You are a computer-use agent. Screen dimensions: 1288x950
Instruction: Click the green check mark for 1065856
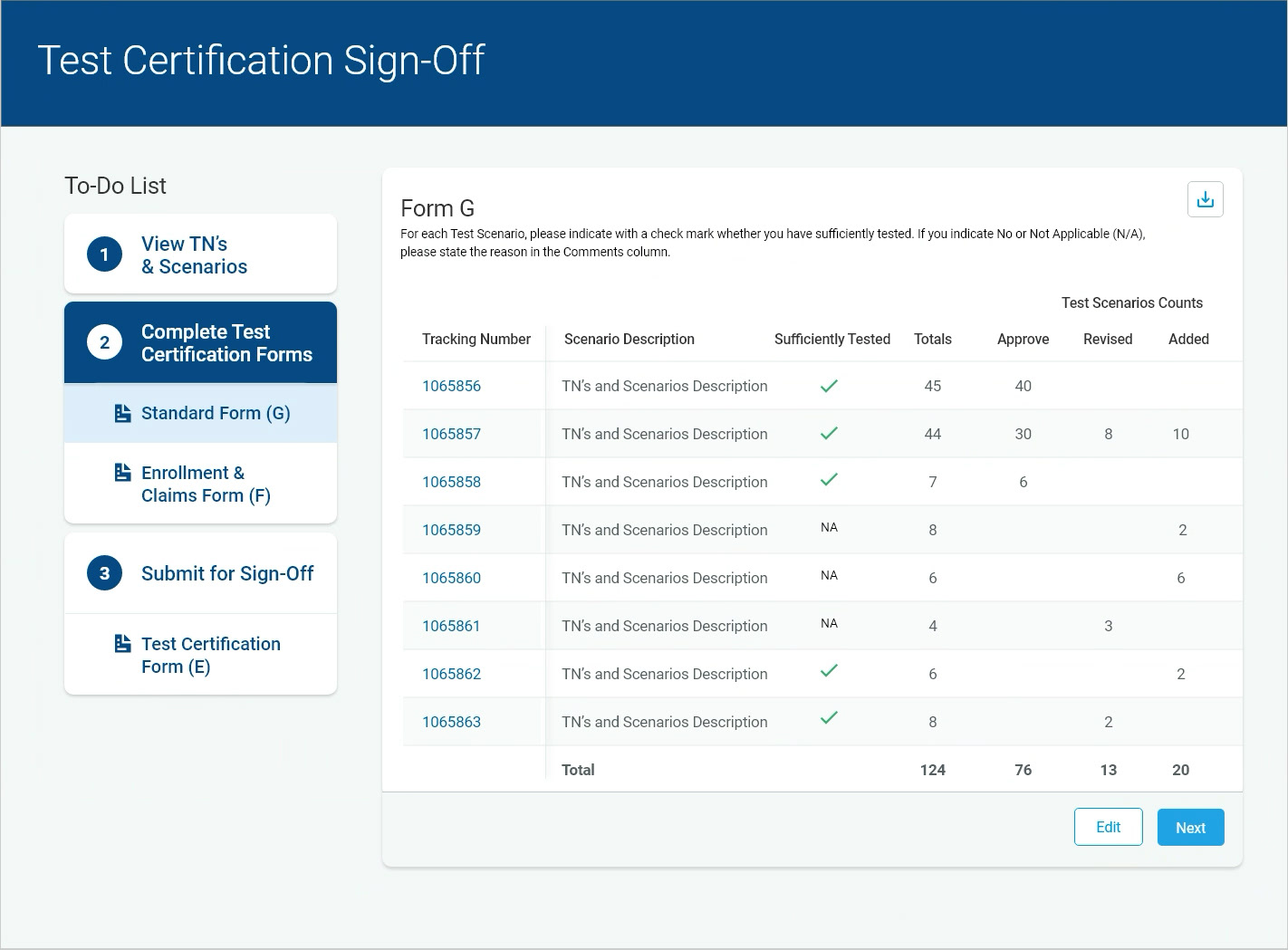point(829,386)
